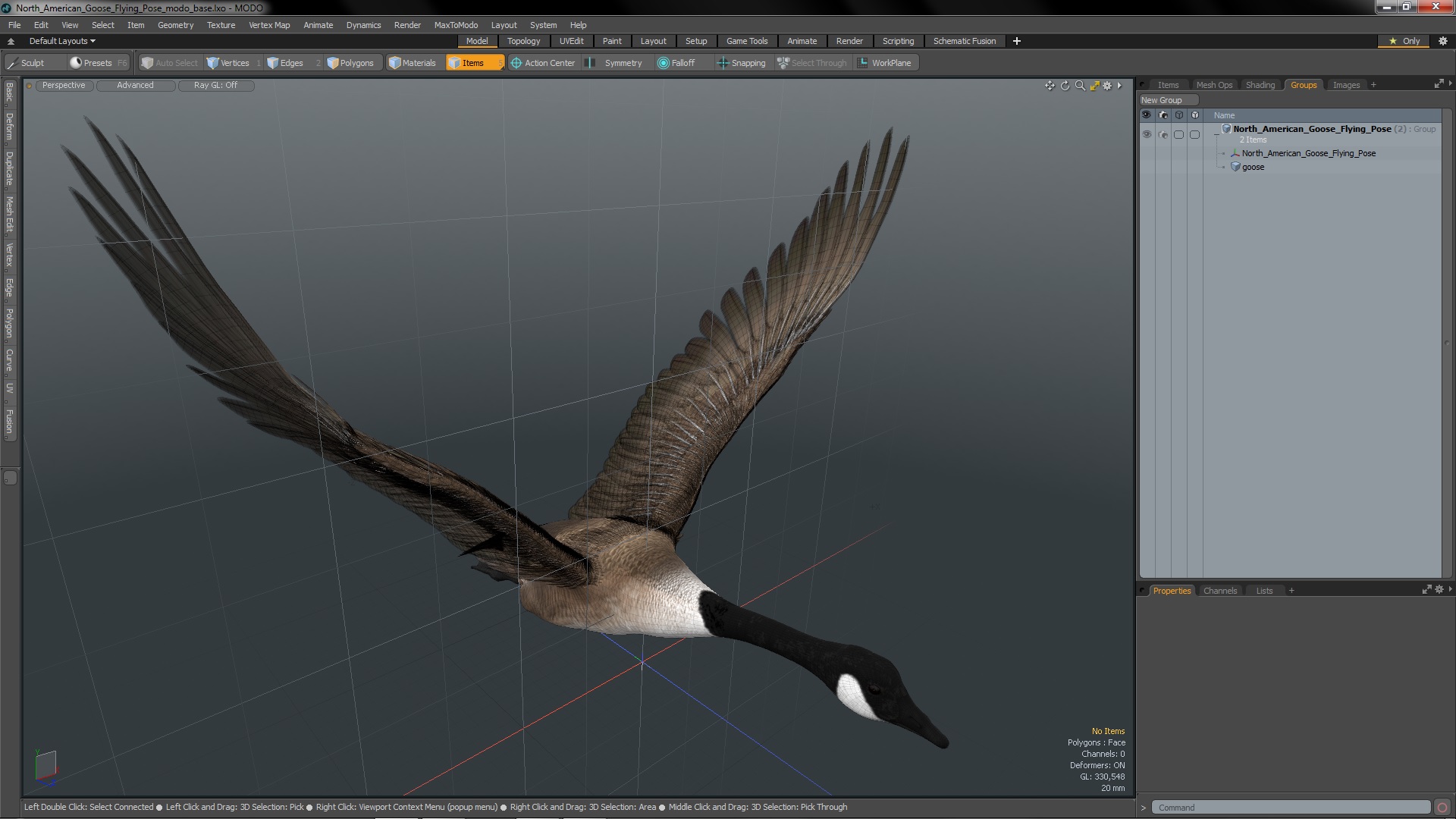Screen dimensions: 1456x819
Task: Toggle second checkbox of goose group row
Action: tap(1195, 134)
